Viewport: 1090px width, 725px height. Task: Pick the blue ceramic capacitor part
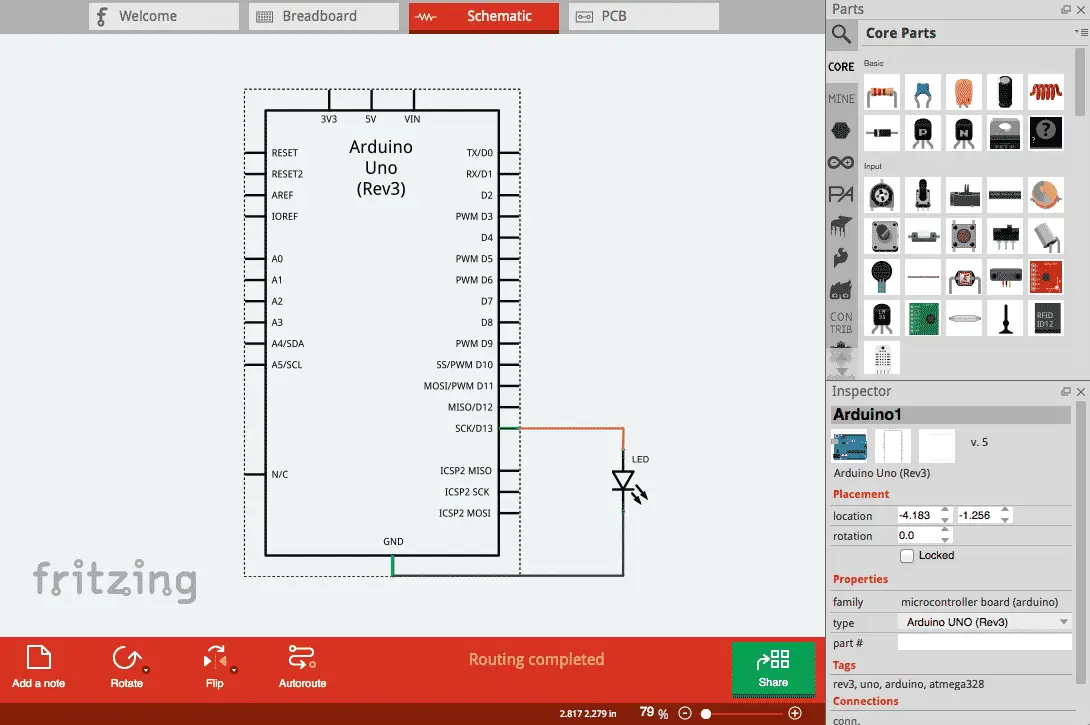pyautogui.click(x=922, y=92)
